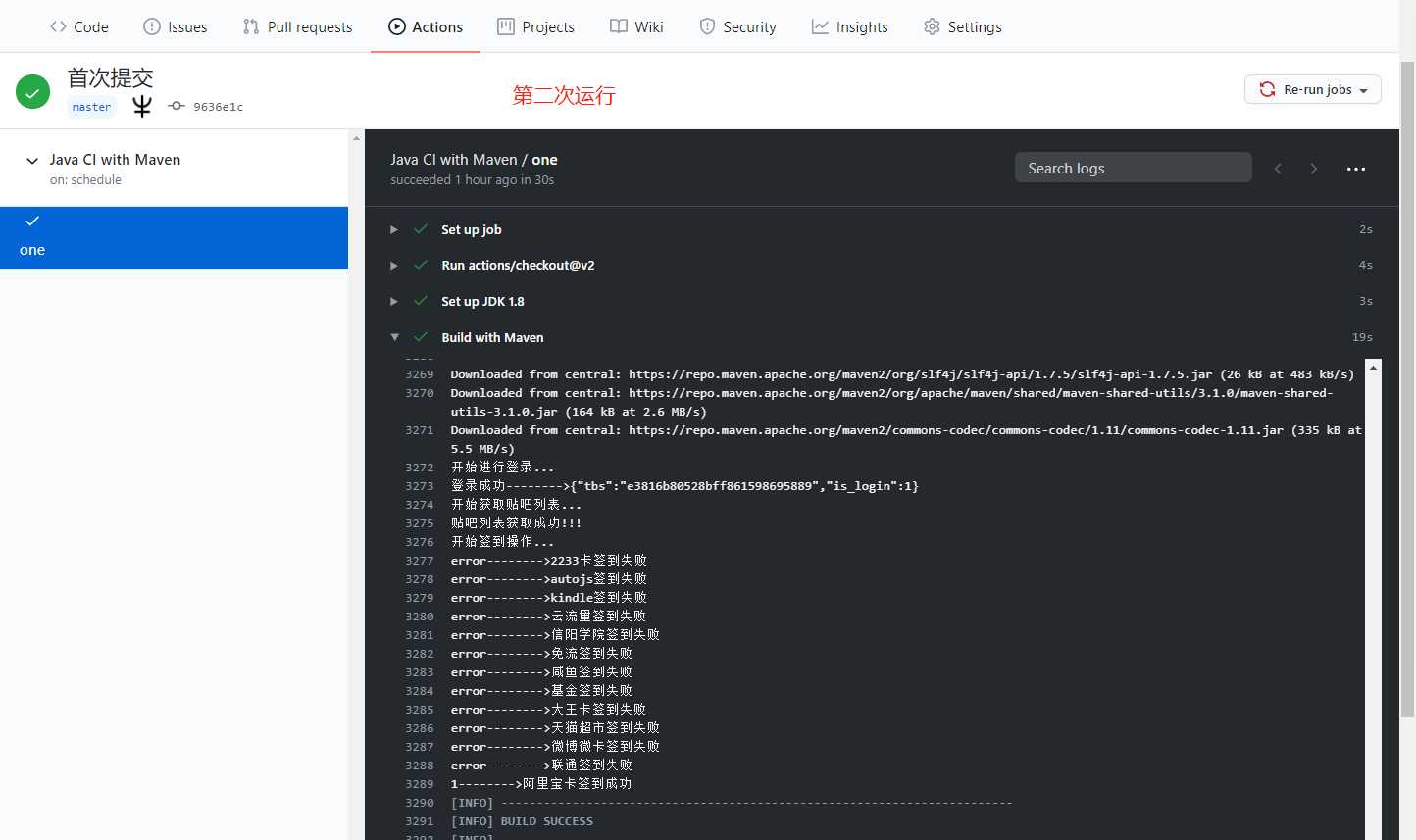Open the Re-run jobs dropdown
Image resolution: width=1416 pixels, height=840 pixels.
click(1313, 89)
